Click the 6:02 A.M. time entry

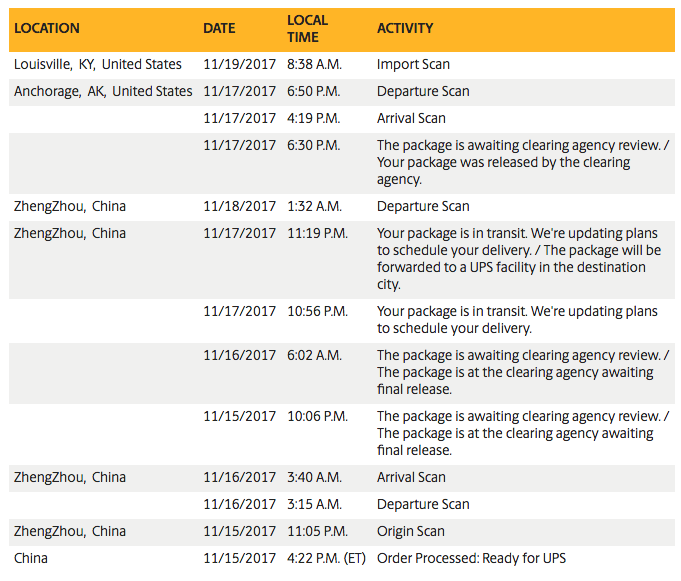tap(314, 355)
